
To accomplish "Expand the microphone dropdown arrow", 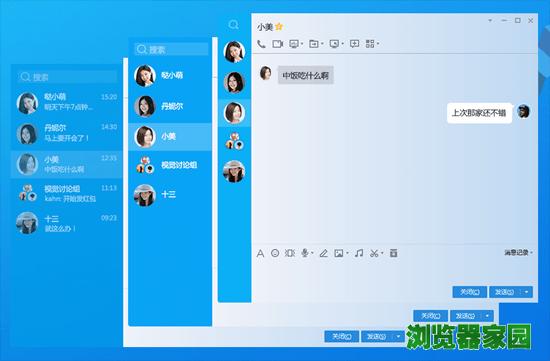I will click(312, 253).
